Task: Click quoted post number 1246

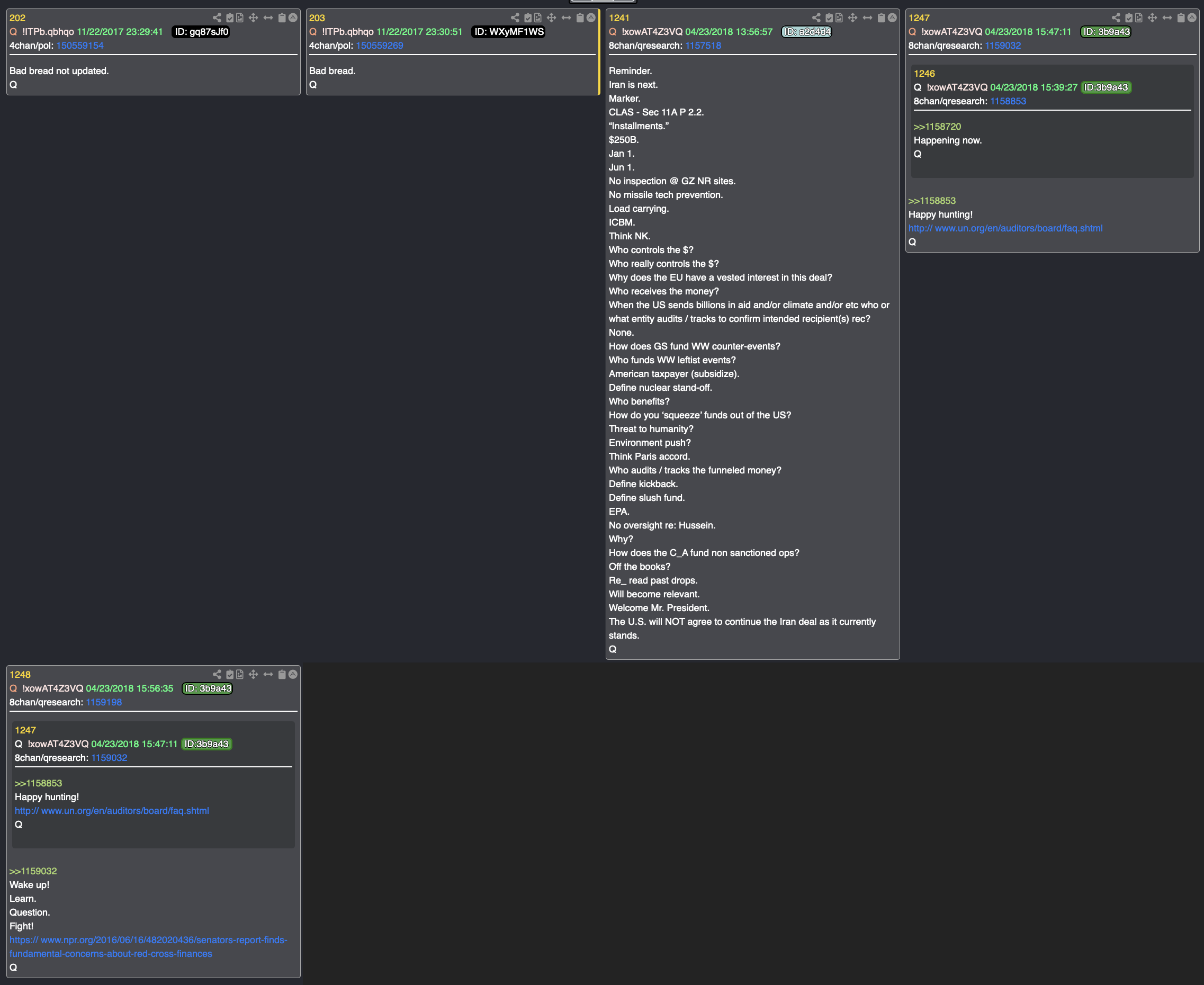Action: pos(924,73)
